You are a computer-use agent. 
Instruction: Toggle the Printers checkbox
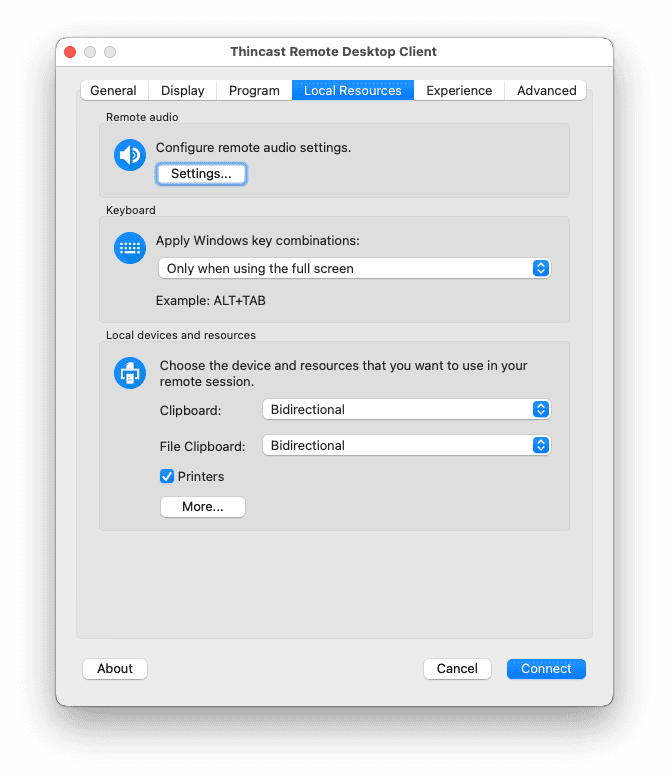[167, 476]
